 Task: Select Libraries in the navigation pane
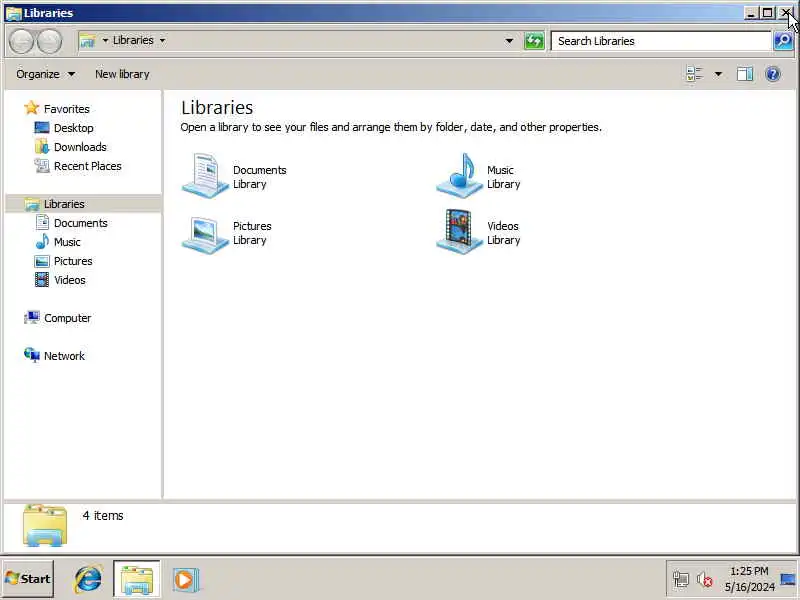tap(64, 204)
